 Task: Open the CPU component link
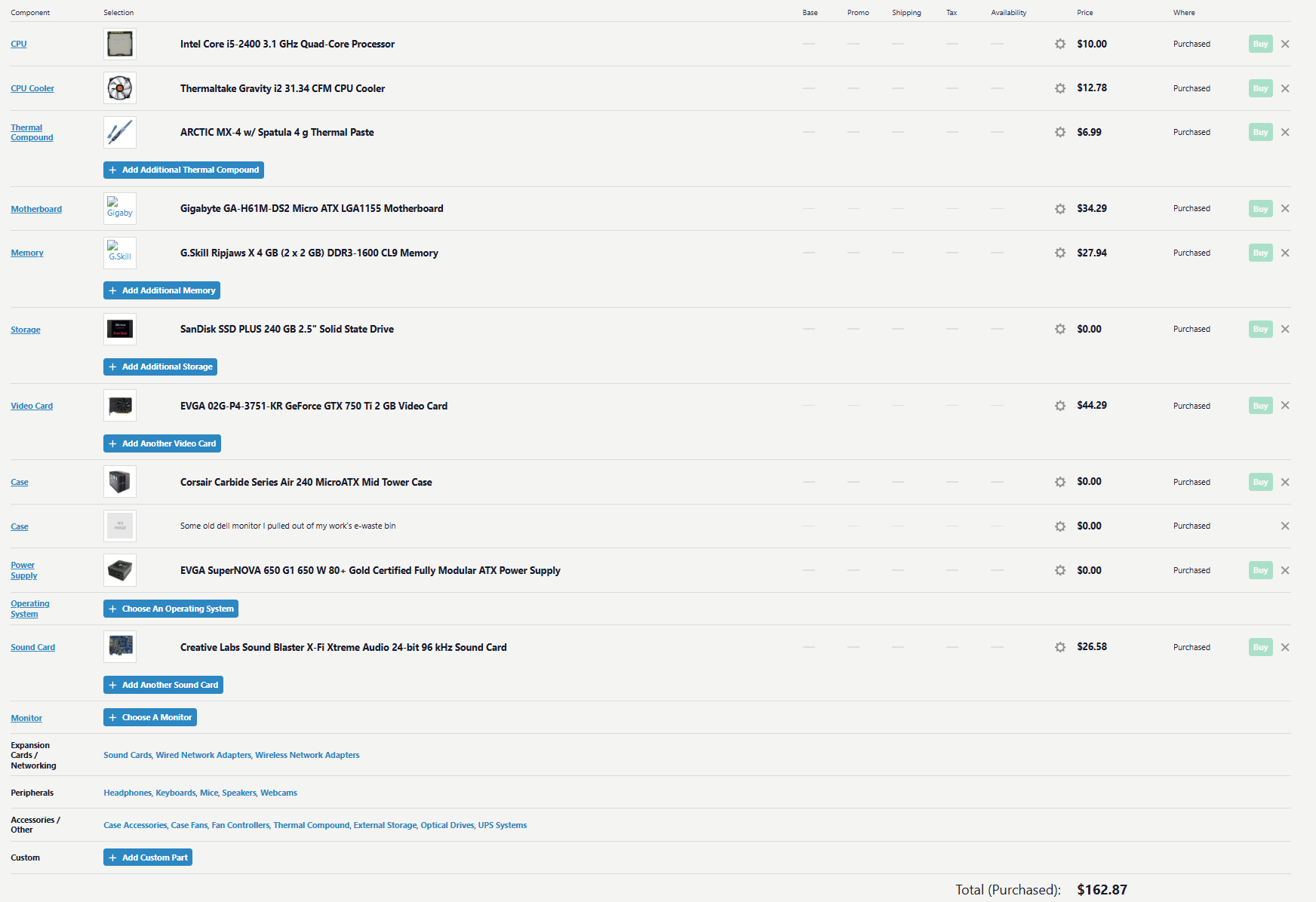(x=19, y=44)
